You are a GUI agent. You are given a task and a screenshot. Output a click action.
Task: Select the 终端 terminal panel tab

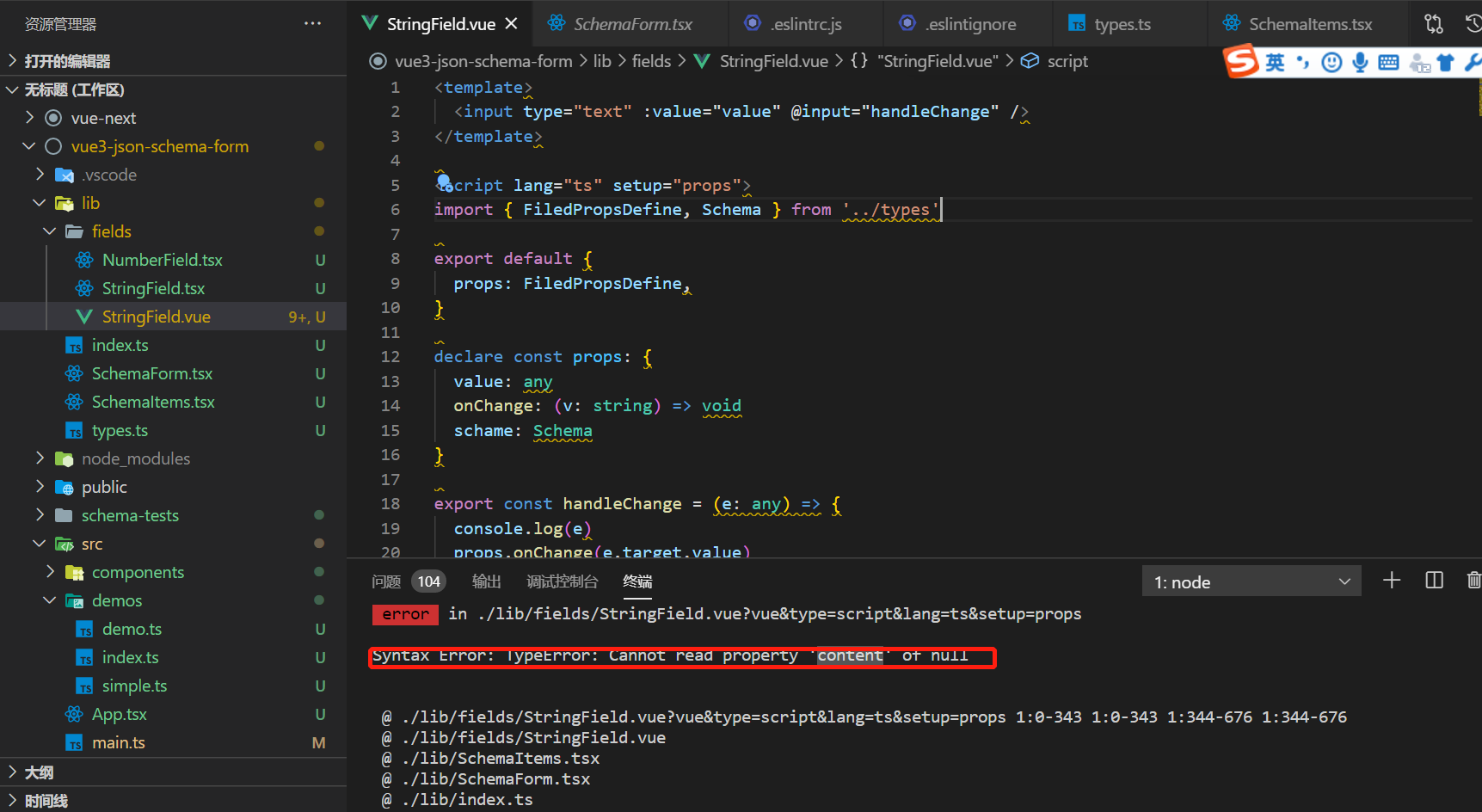(x=637, y=581)
